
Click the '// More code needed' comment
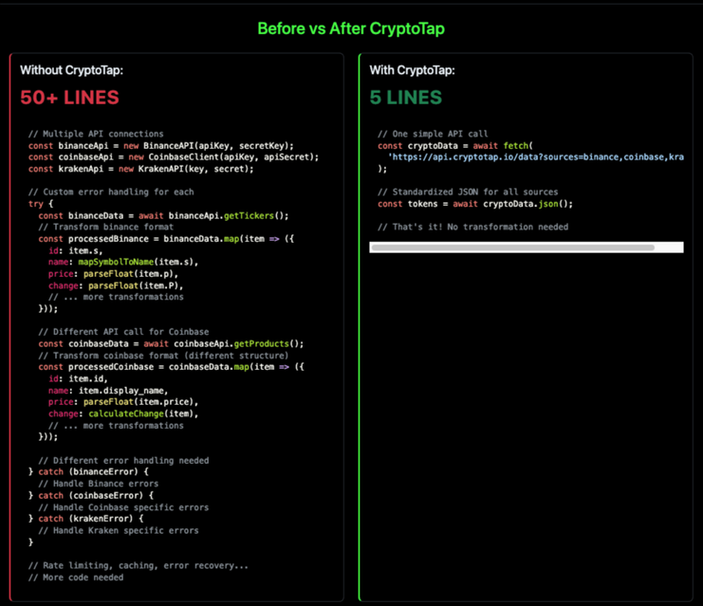76,577
